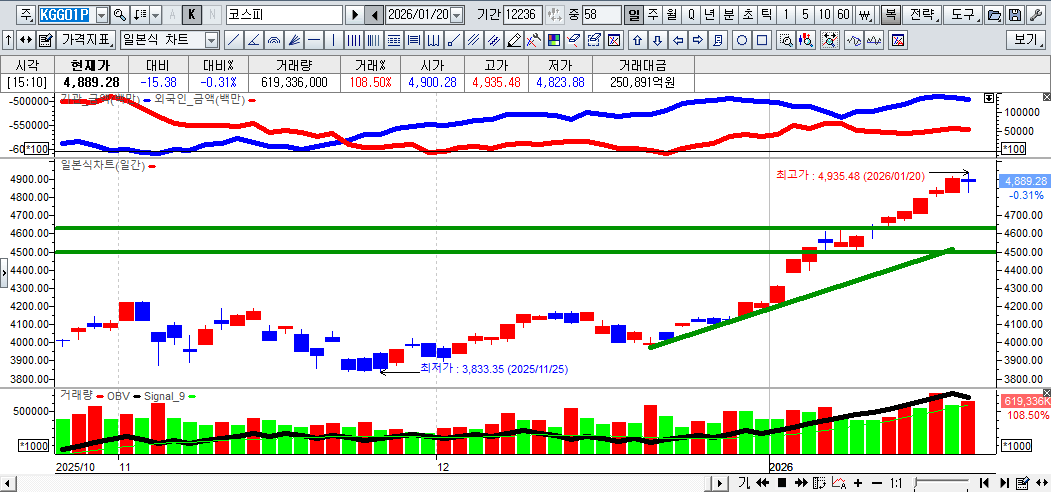Click the 가격지표 price indicator button

tap(86, 40)
